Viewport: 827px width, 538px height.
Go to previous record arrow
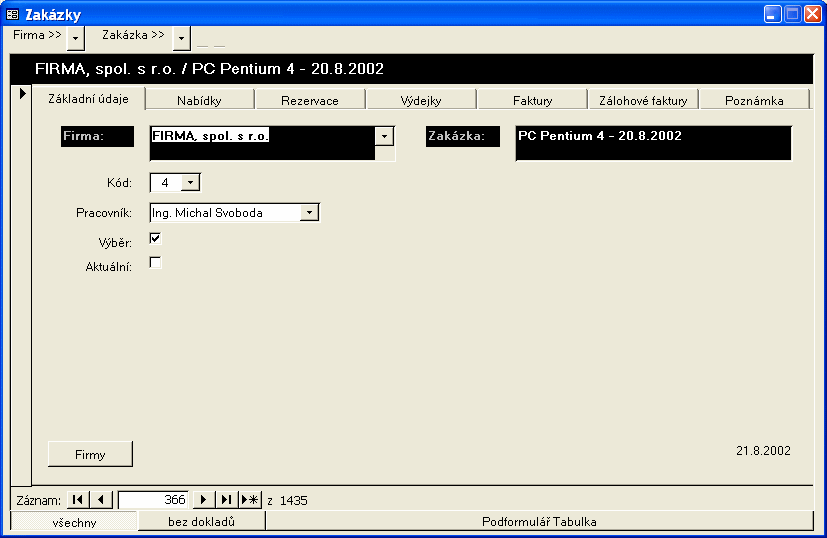pos(102,500)
